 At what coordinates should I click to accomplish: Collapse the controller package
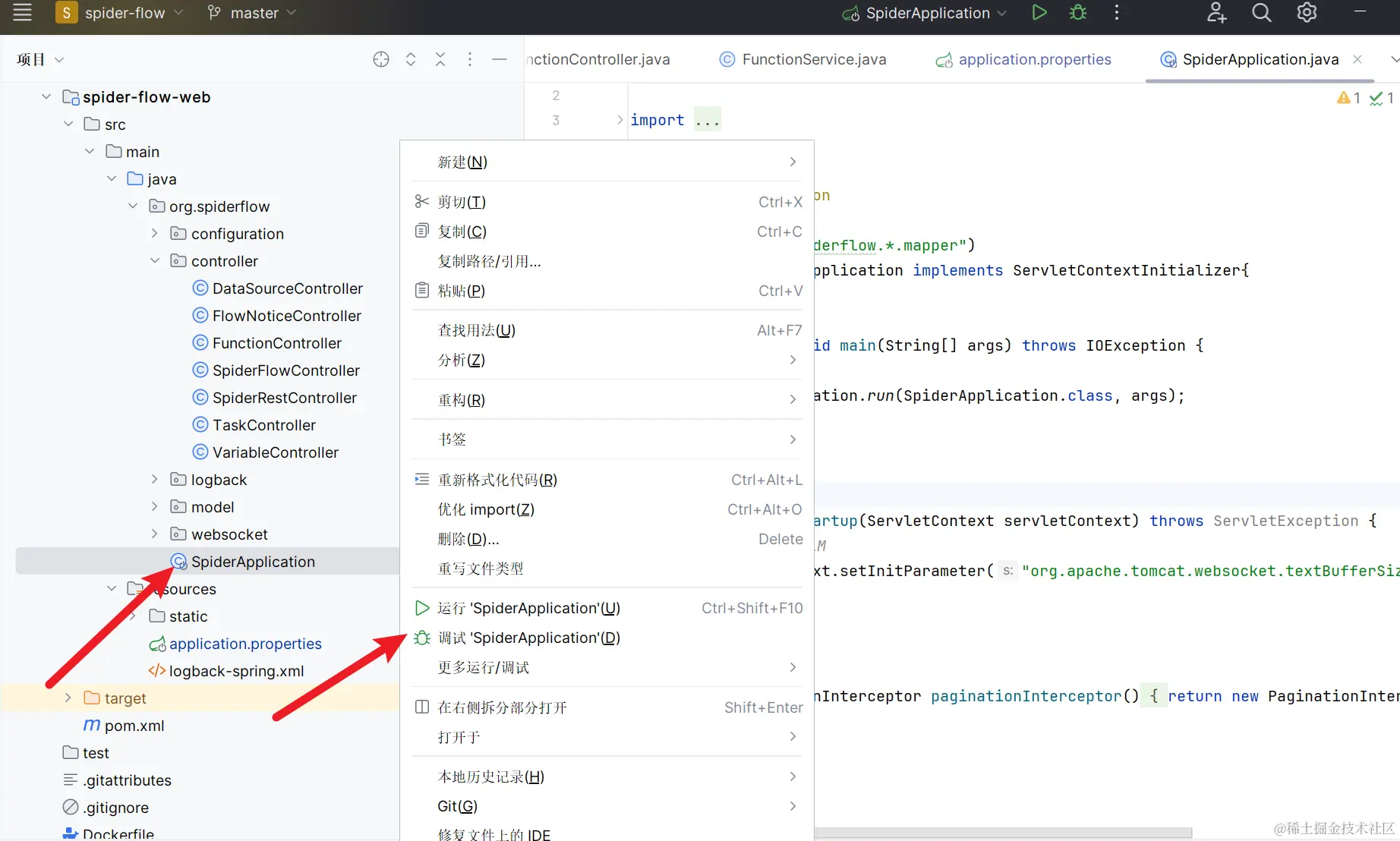[155, 261]
